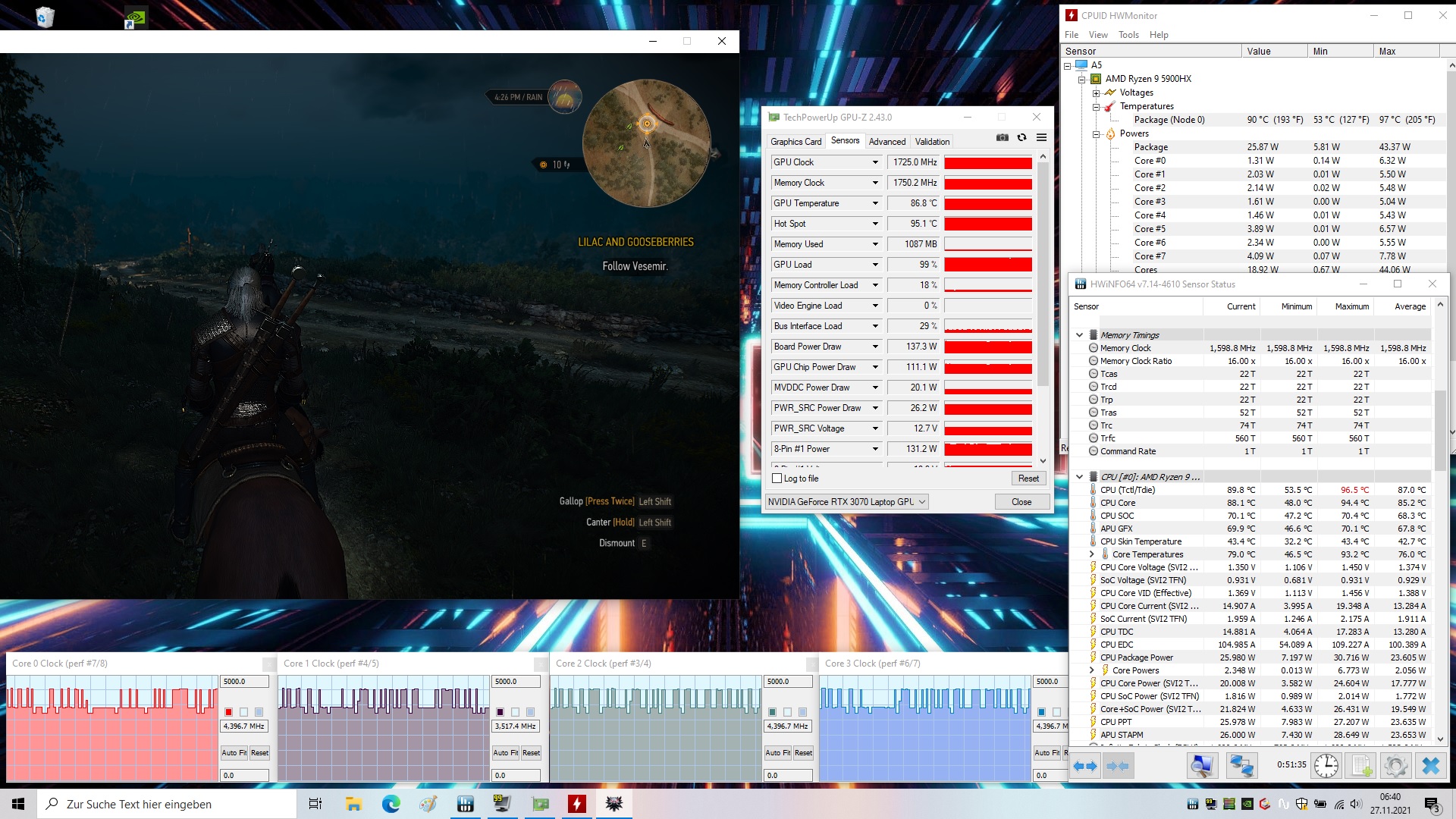Open Microsoft Edge from taskbar
Screen dimensions: 1456x819
391,804
